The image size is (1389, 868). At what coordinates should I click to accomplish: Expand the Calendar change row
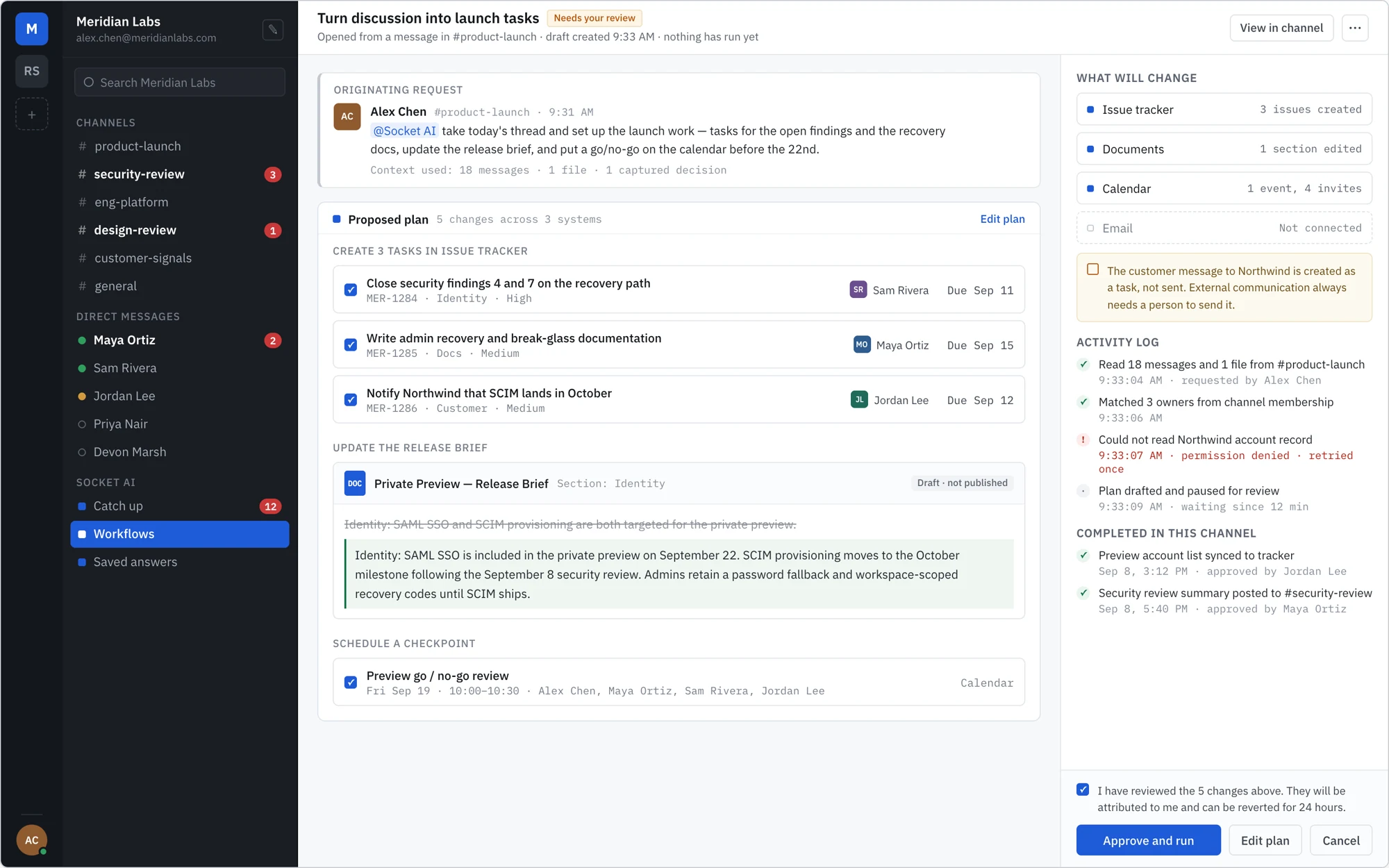[1224, 188]
